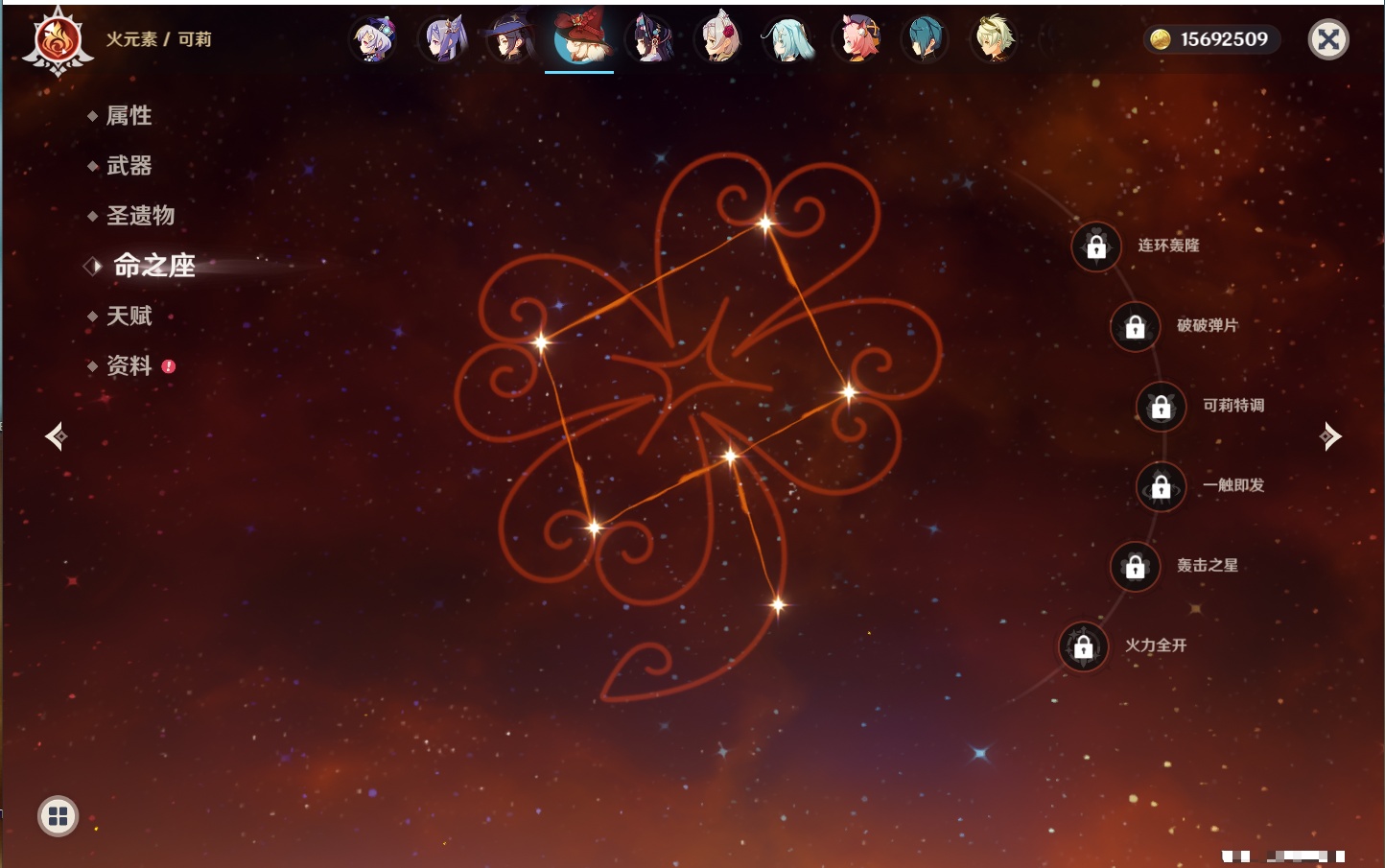This screenshot has width=1385, height=868.
Task: Click the topmost star of the constellation
Action: click(764, 223)
